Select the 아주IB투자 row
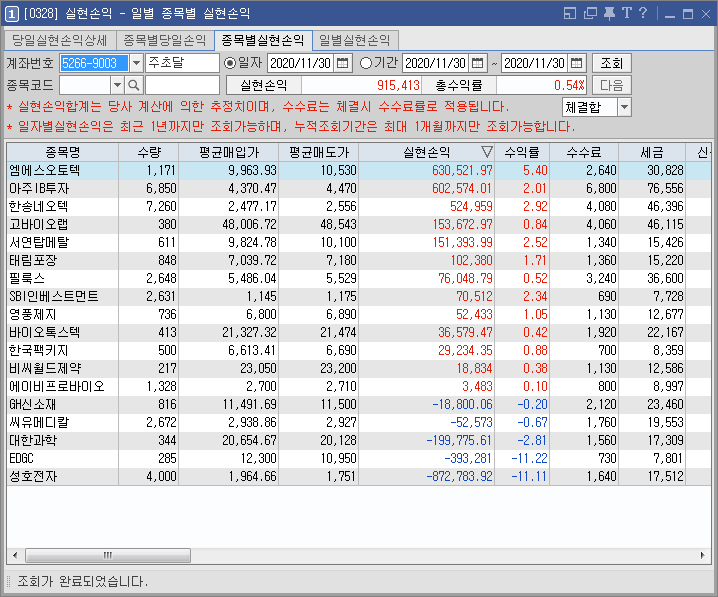 (x=359, y=188)
